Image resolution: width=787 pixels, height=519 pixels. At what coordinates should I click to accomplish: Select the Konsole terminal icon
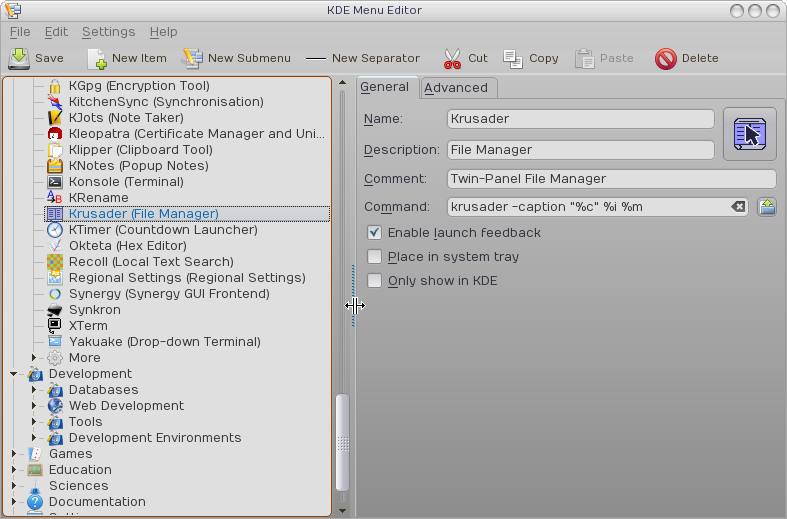pos(55,182)
